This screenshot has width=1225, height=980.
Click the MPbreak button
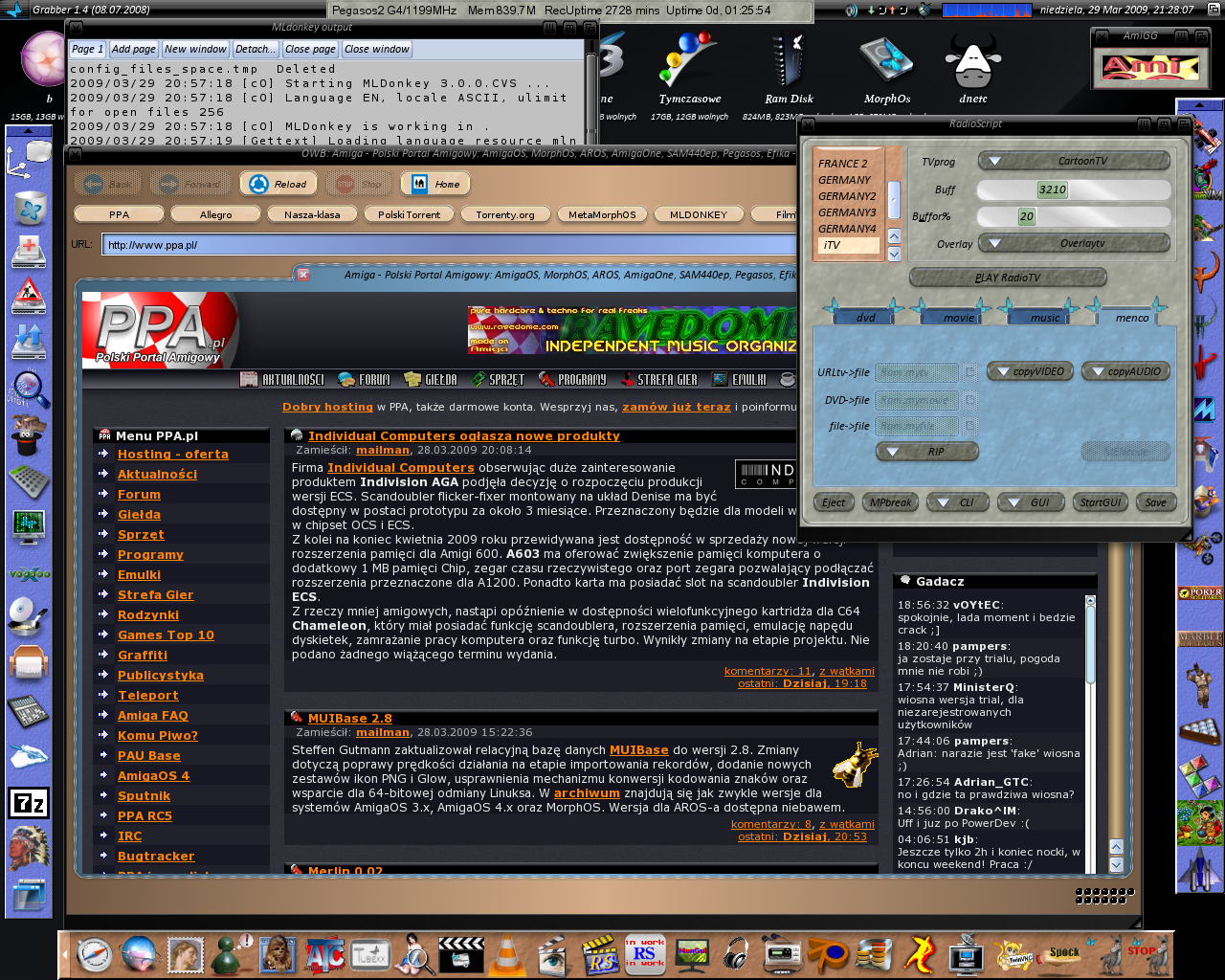(890, 502)
